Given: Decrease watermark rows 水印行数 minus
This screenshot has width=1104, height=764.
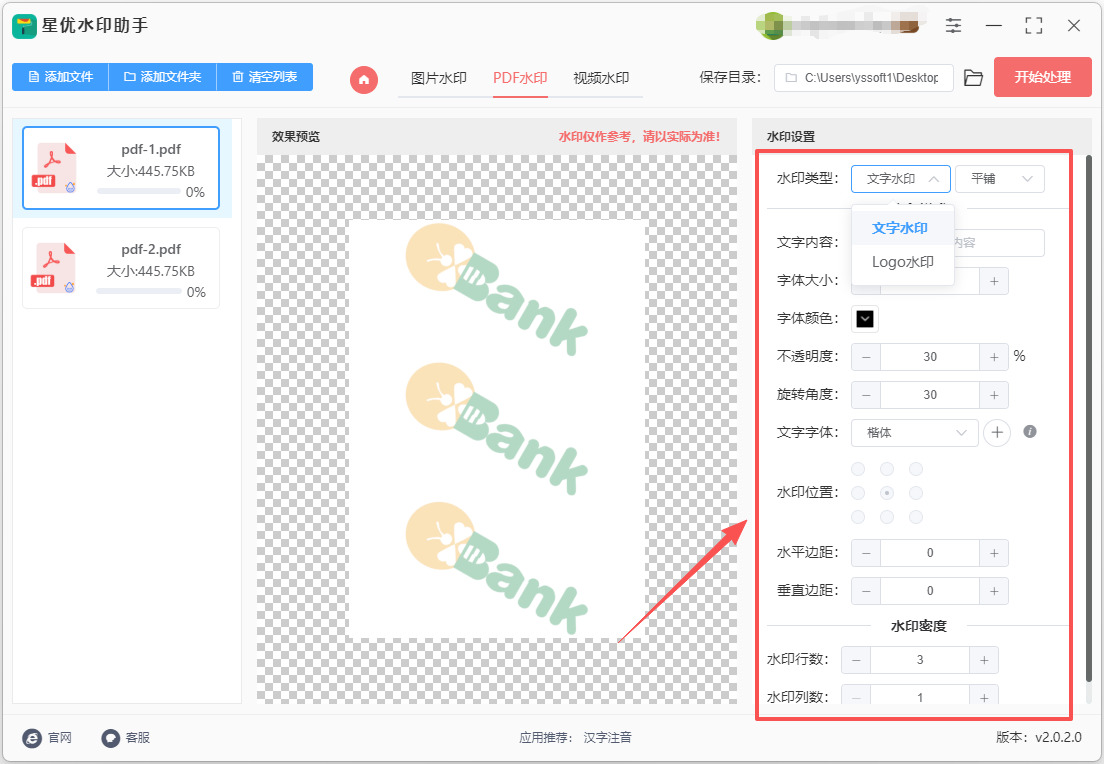Looking at the screenshot, I should [856, 660].
